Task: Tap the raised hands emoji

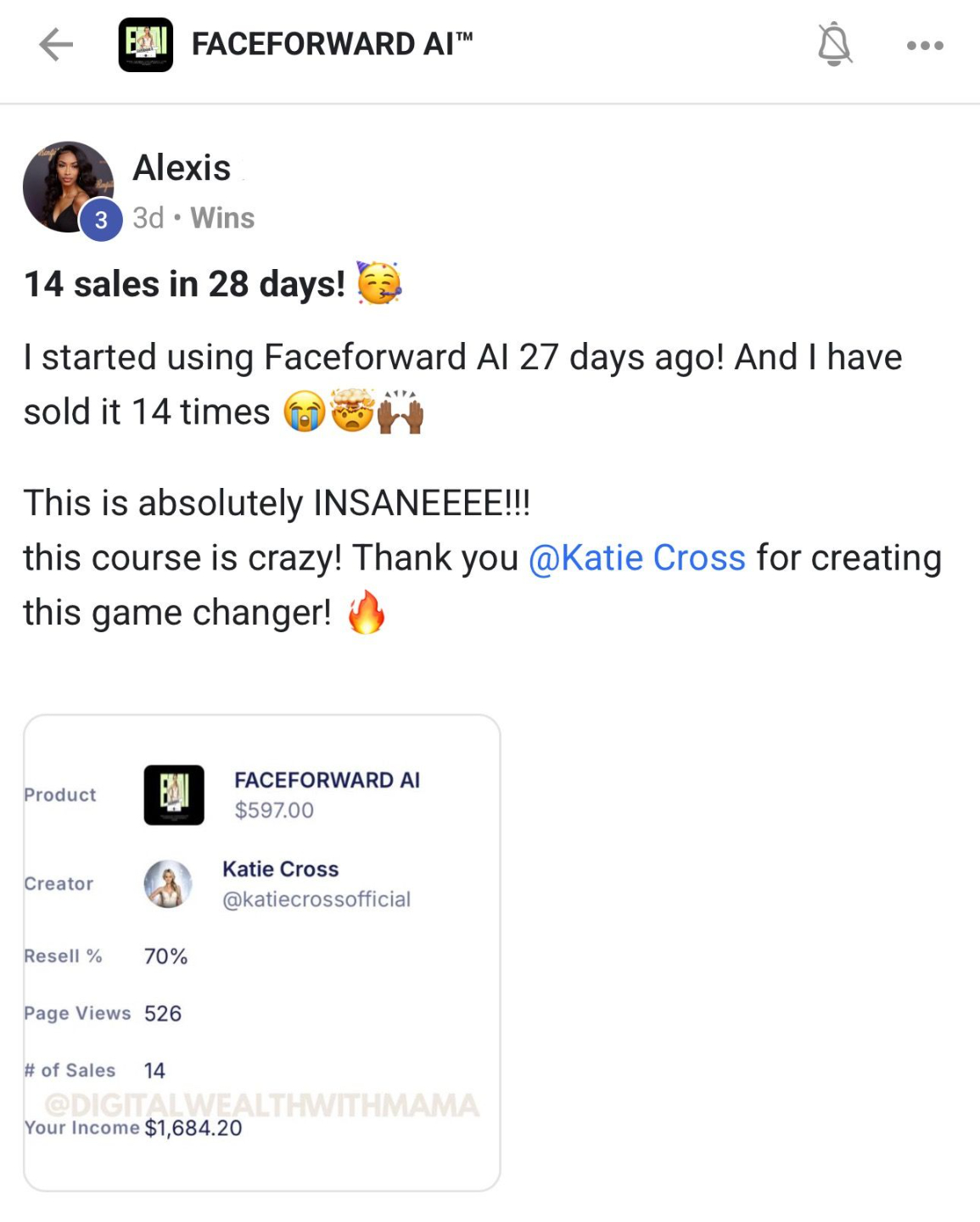Action: tap(400, 412)
